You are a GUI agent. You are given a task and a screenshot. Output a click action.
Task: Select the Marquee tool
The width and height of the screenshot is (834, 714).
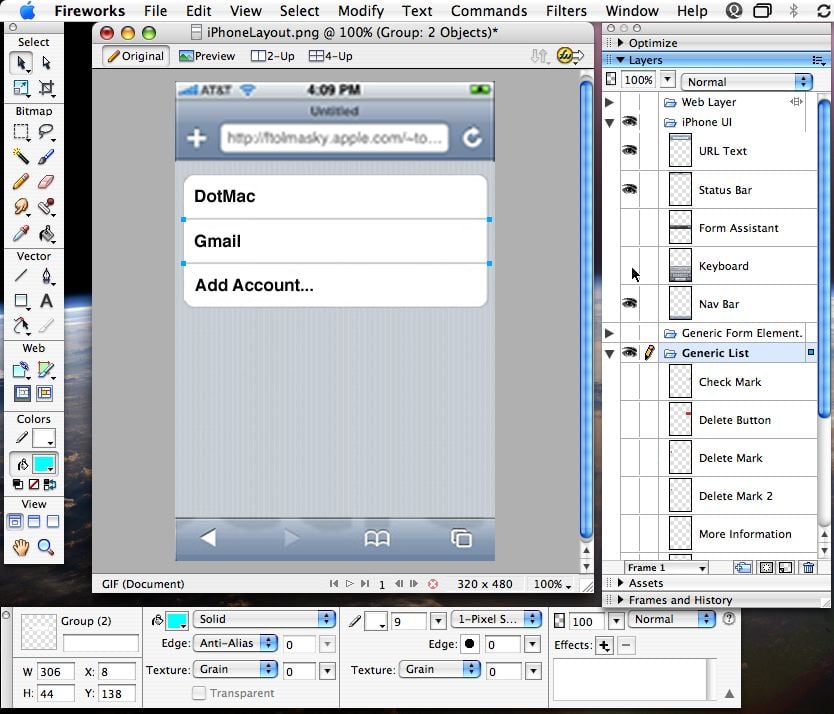click(x=21, y=131)
